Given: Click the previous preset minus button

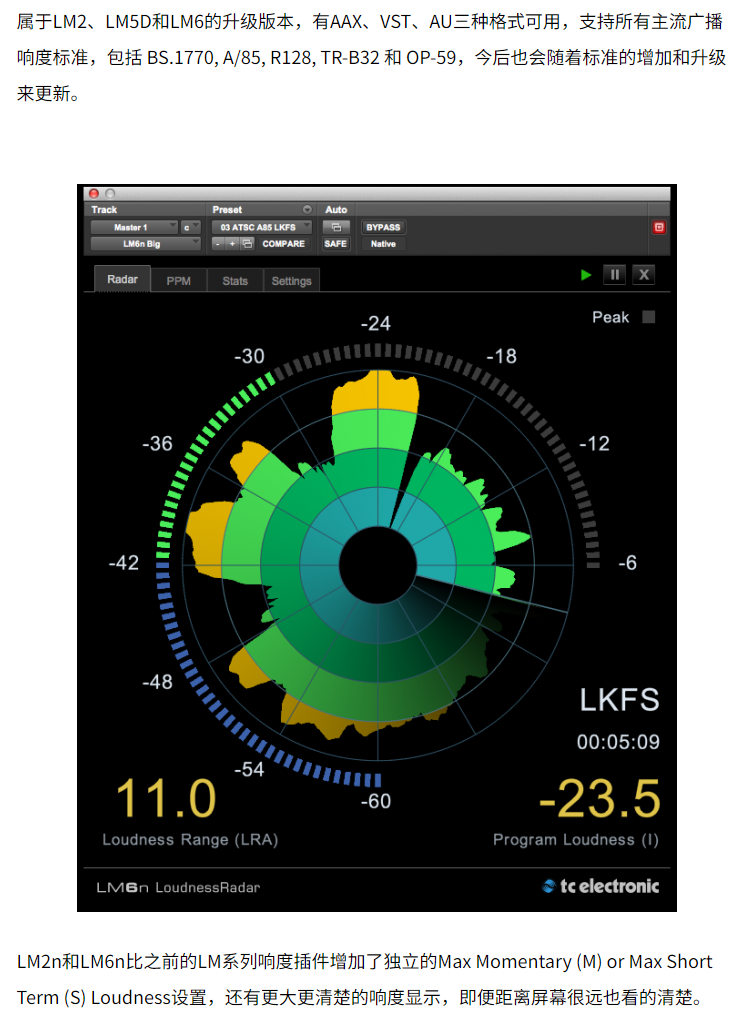Looking at the screenshot, I should pos(218,243).
